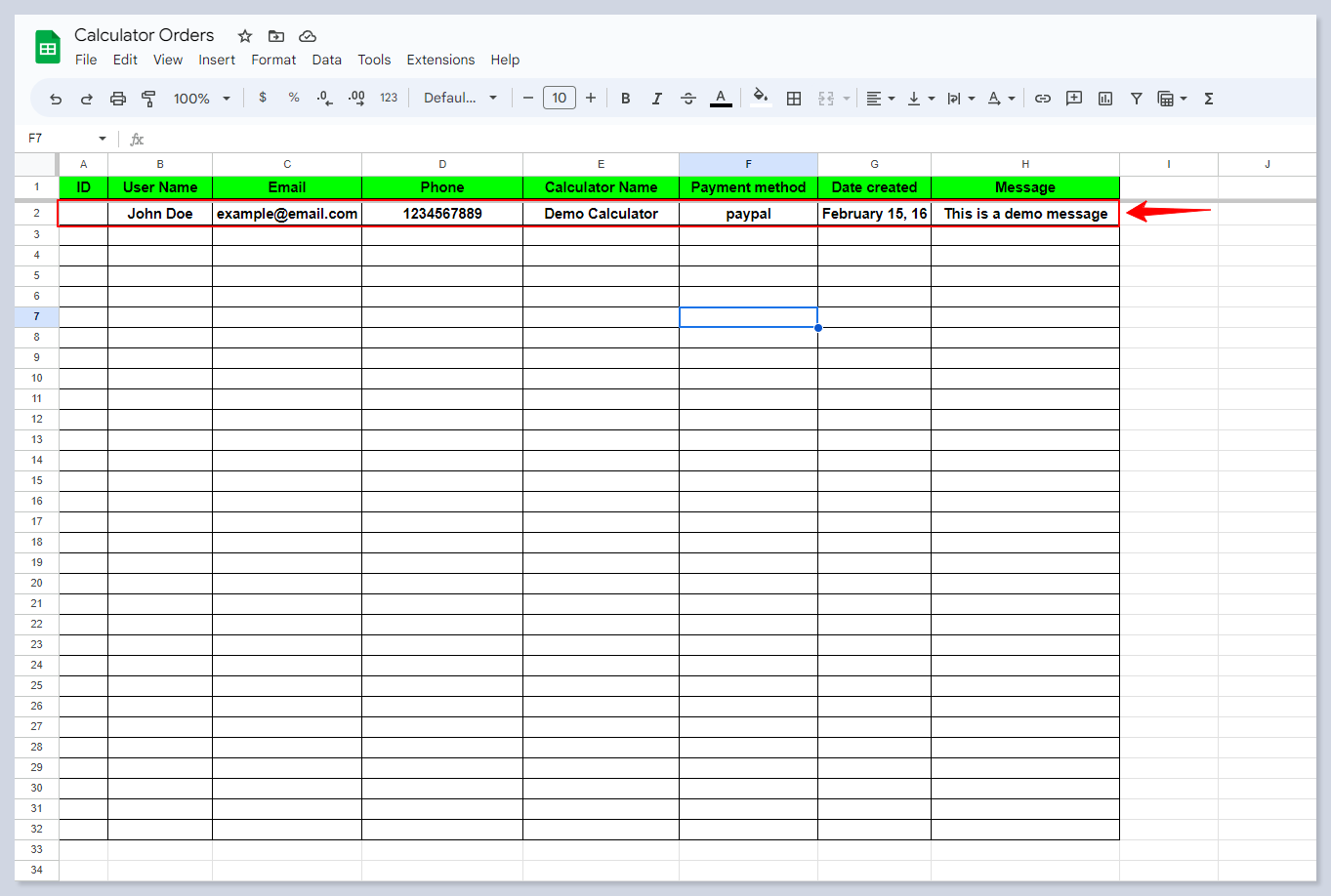Image resolution: width=1331 pixels, height=896 pixels.
Task: Click the undo arrow icon
Action: pyautogui.click(x=56, y=99)
